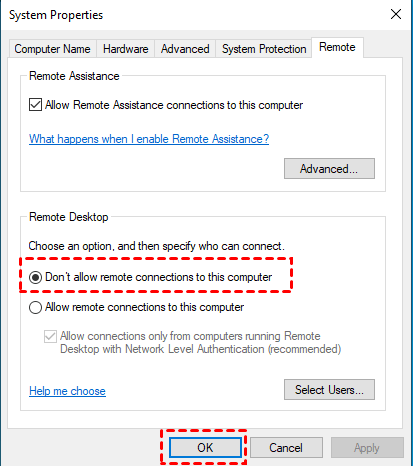Go to the System Protection tab
This screenshot has height=466, width=413.
[x=264, y=49]
